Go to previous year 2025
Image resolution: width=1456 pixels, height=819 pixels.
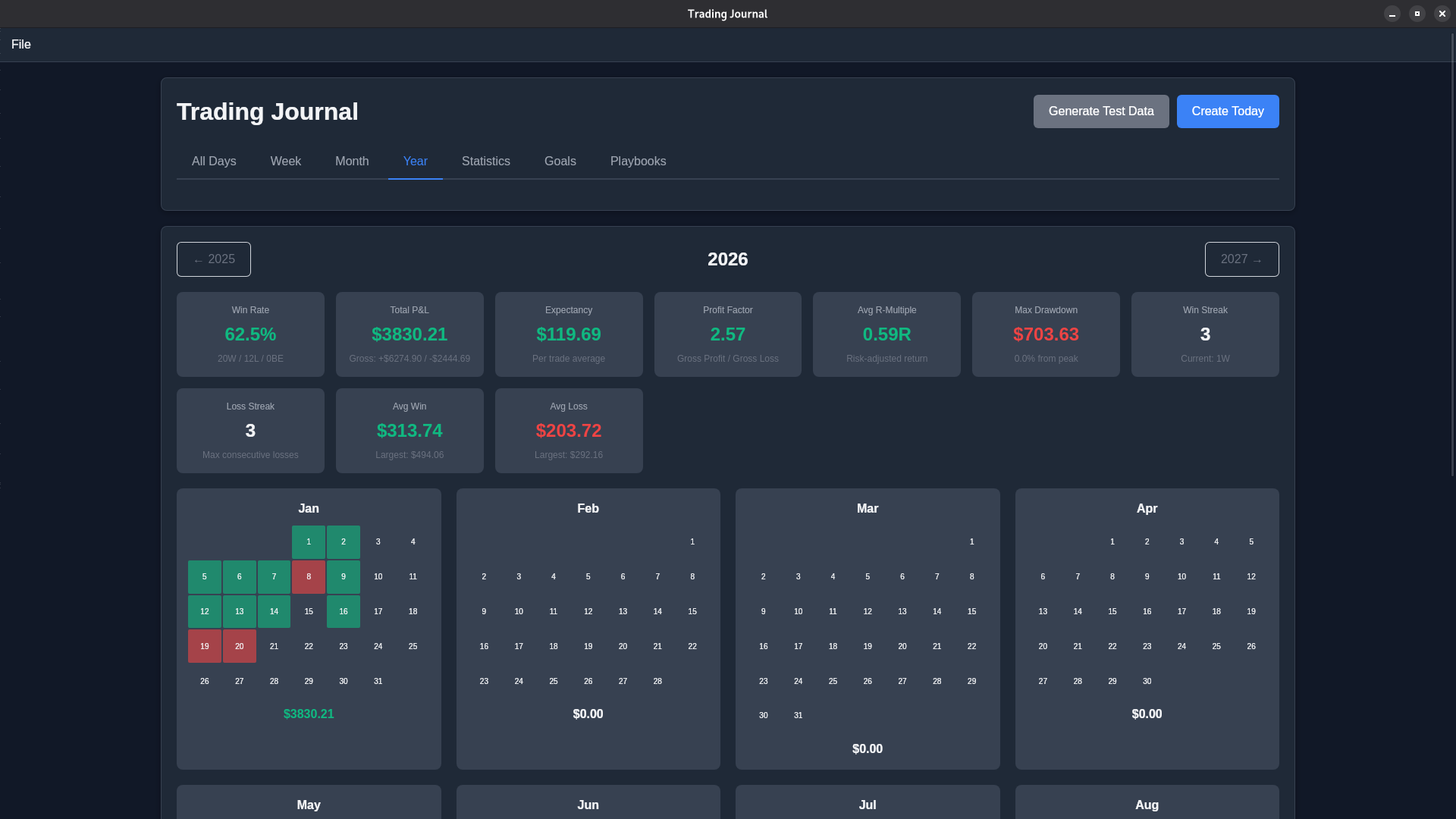click(214, 259)
